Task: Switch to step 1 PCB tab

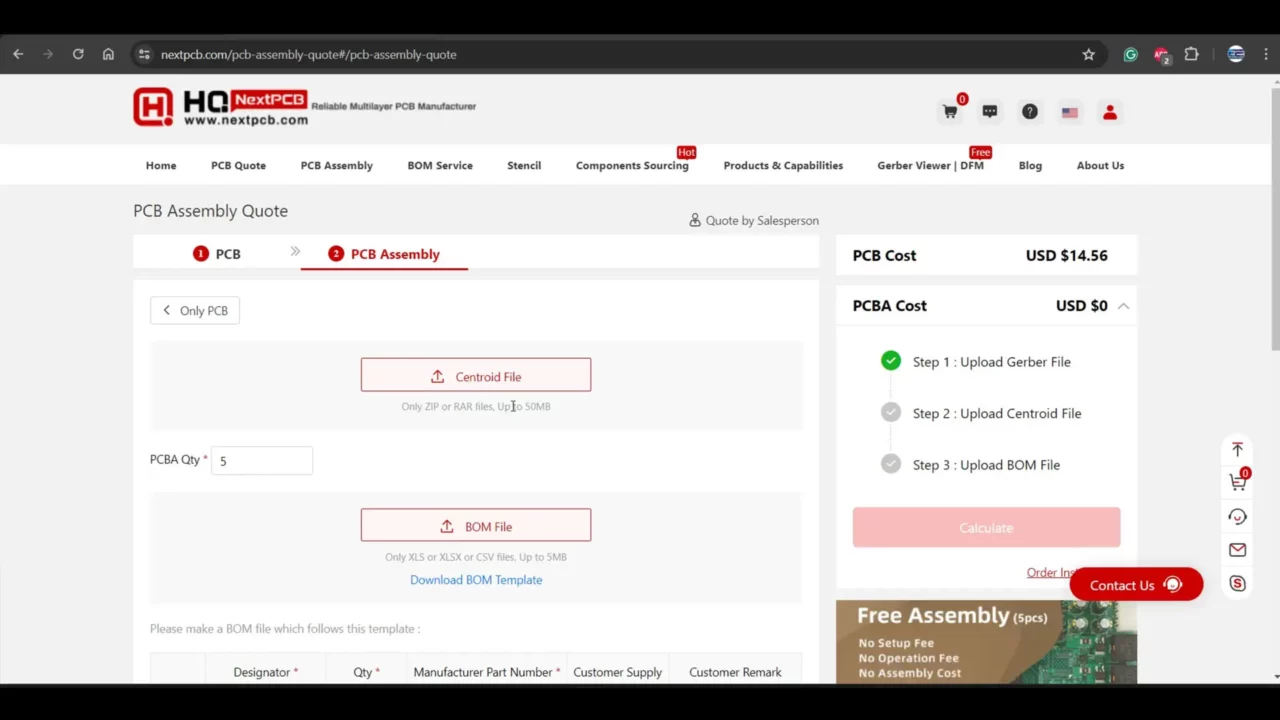Action: pos(217,254)
